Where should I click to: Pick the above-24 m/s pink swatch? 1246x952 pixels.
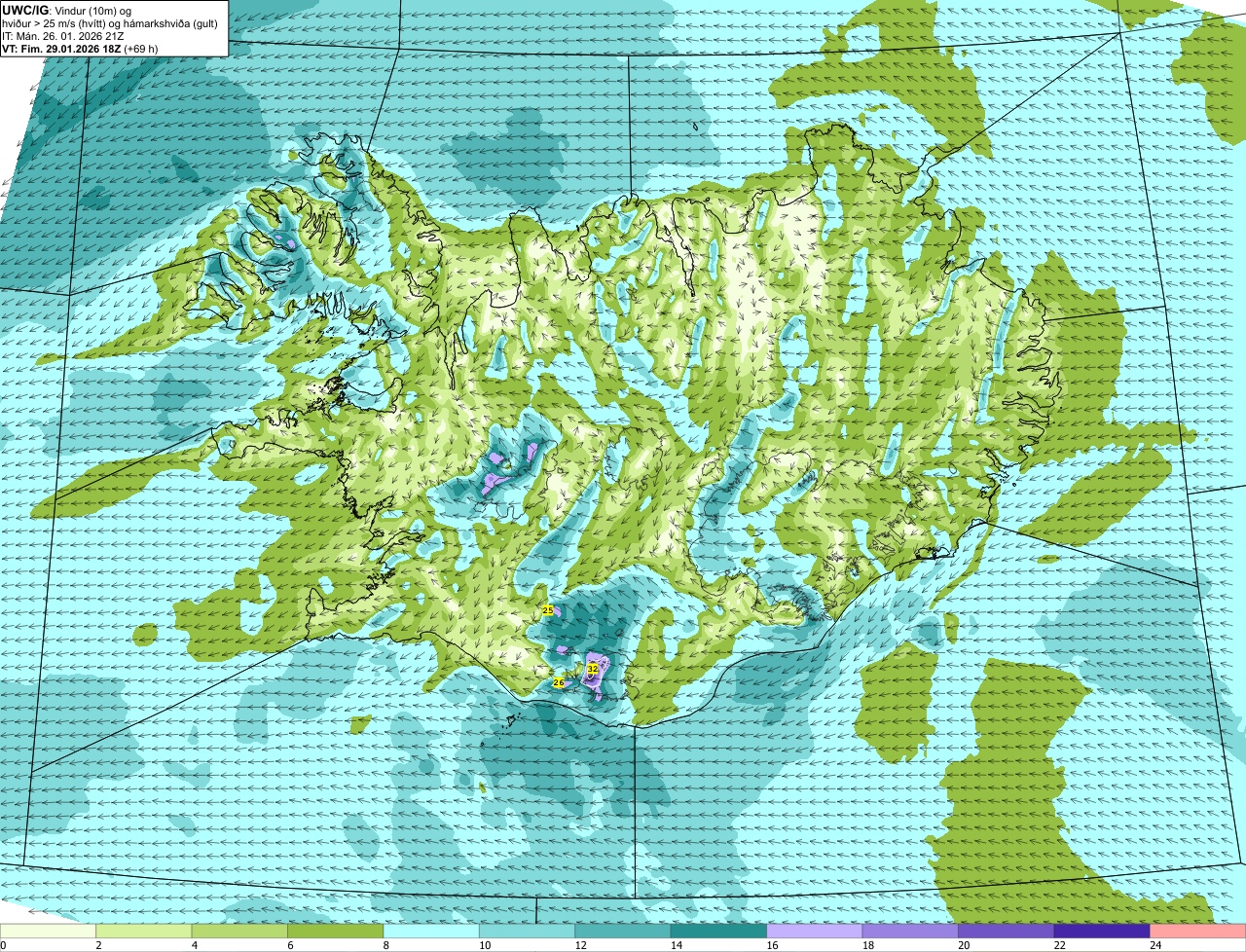coord(1198,931)
